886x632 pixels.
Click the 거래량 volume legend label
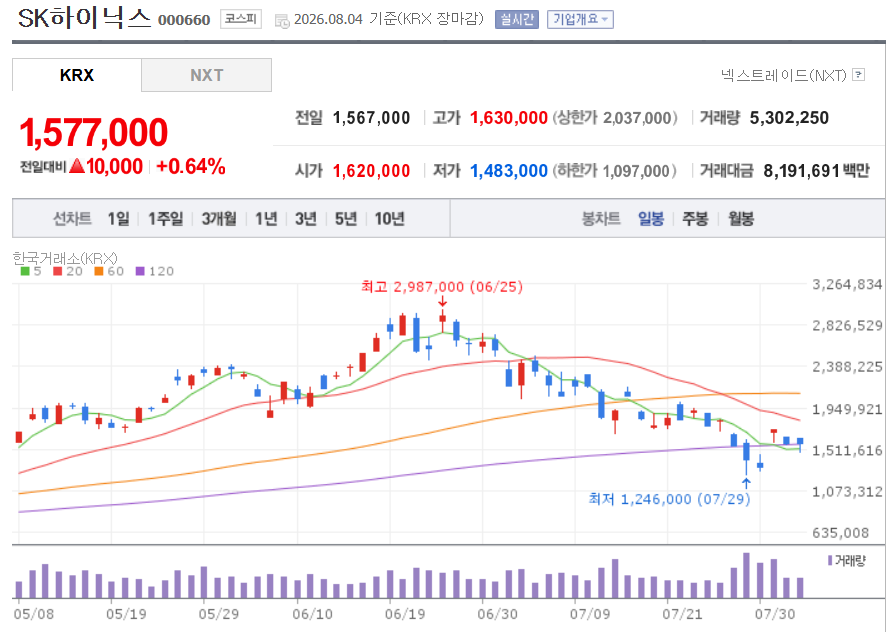[x=850, y=561]
